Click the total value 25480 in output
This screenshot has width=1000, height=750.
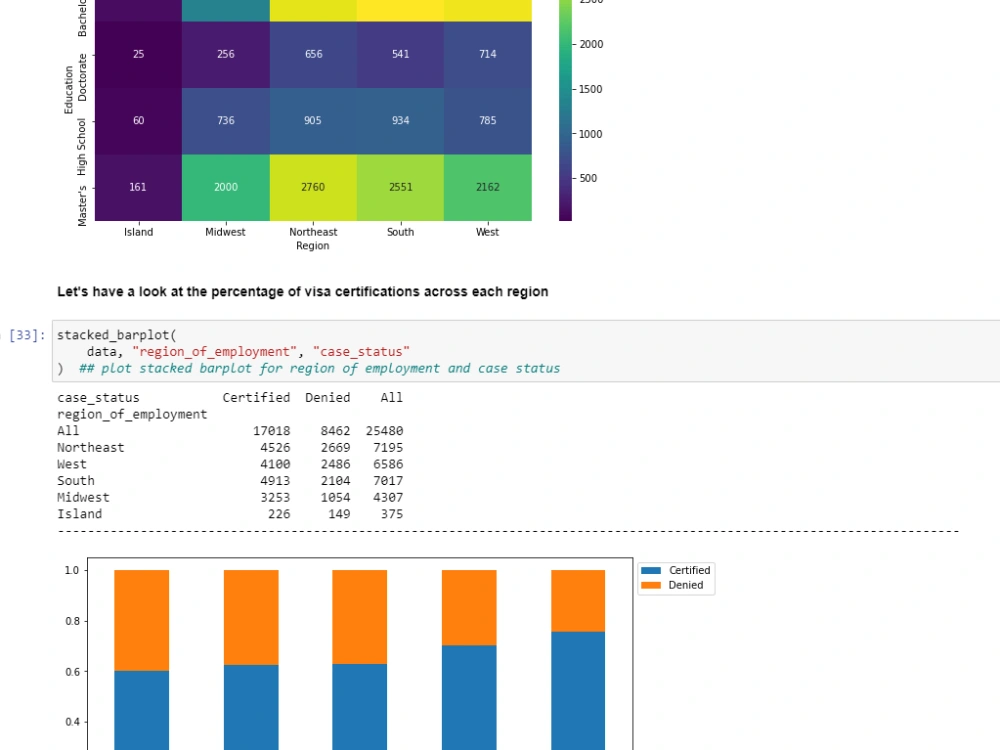(384, 431)
